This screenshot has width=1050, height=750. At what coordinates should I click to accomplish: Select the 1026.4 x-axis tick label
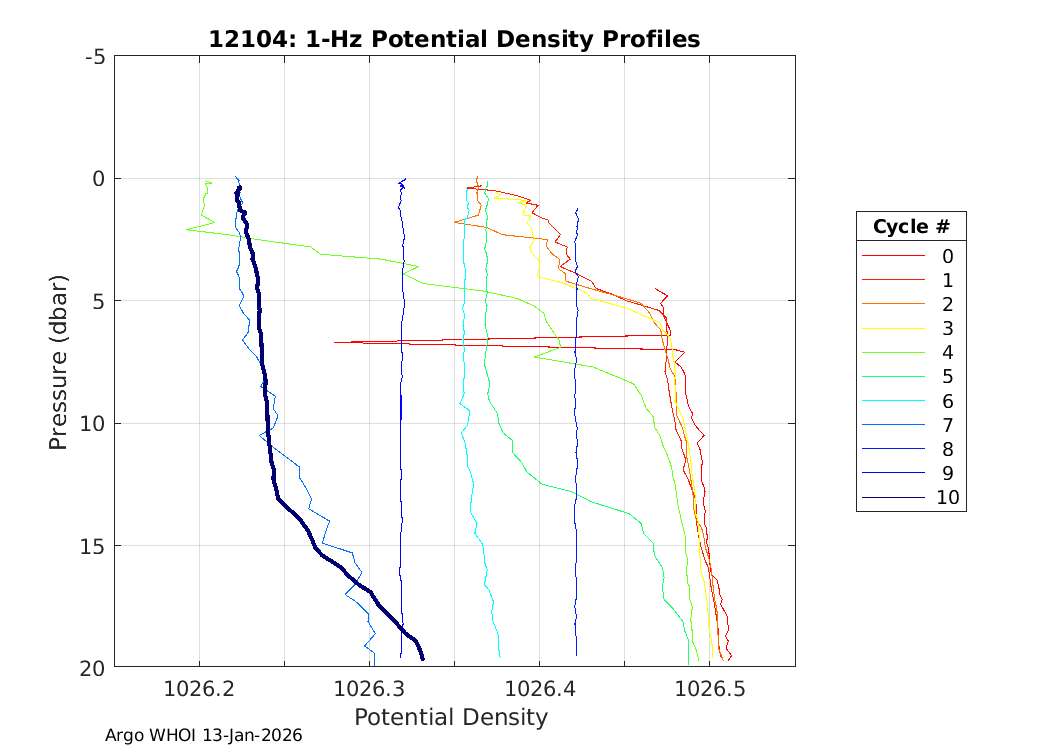click(x=539, y=688)
